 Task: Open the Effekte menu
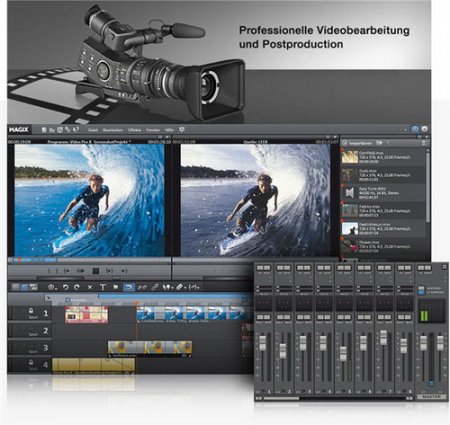click(x=135, y=130)
